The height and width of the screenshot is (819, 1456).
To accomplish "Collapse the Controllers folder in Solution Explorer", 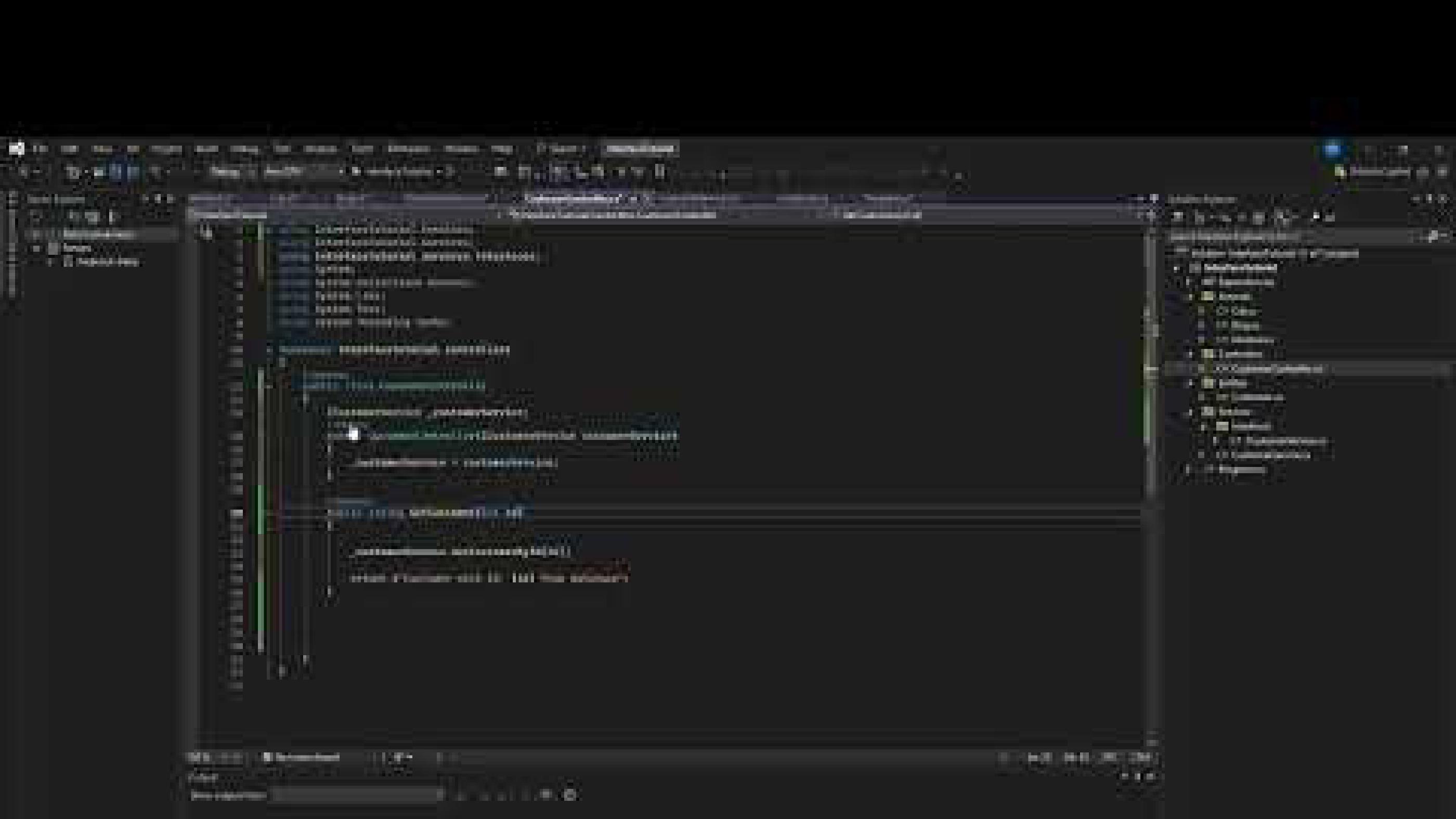I will click(1191, 355).
